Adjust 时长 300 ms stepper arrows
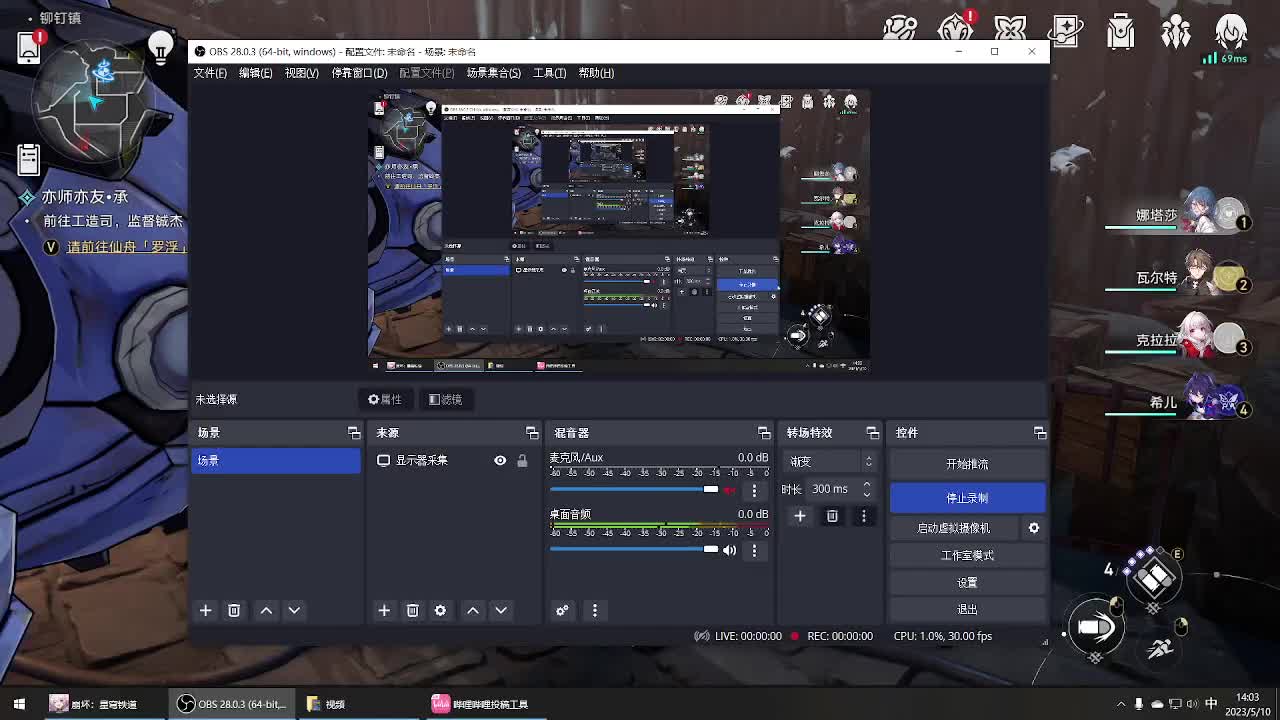 pos(867,489)
